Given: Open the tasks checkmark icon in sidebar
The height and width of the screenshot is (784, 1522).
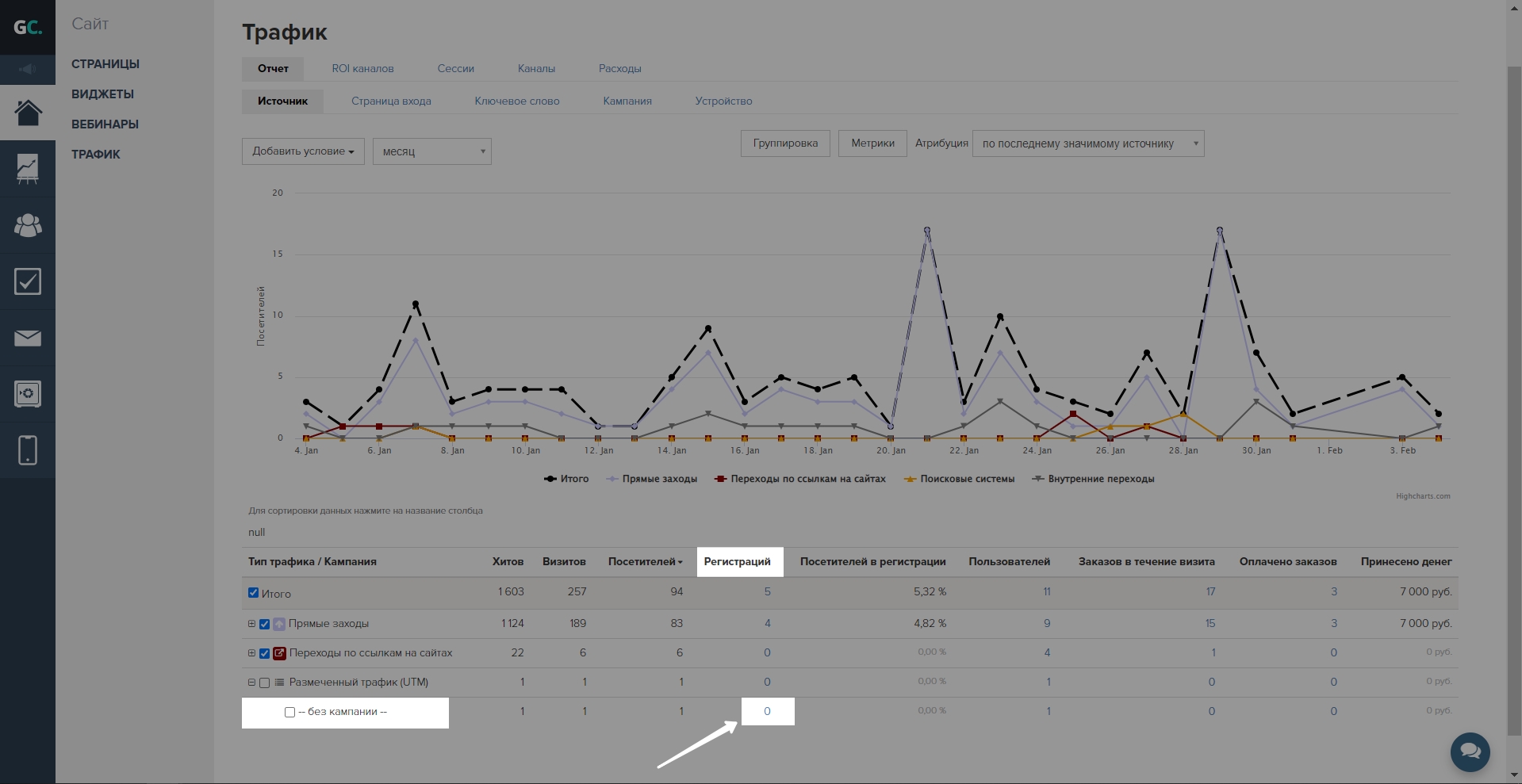Looking at the screenshot, I should (x=28, y=281).
